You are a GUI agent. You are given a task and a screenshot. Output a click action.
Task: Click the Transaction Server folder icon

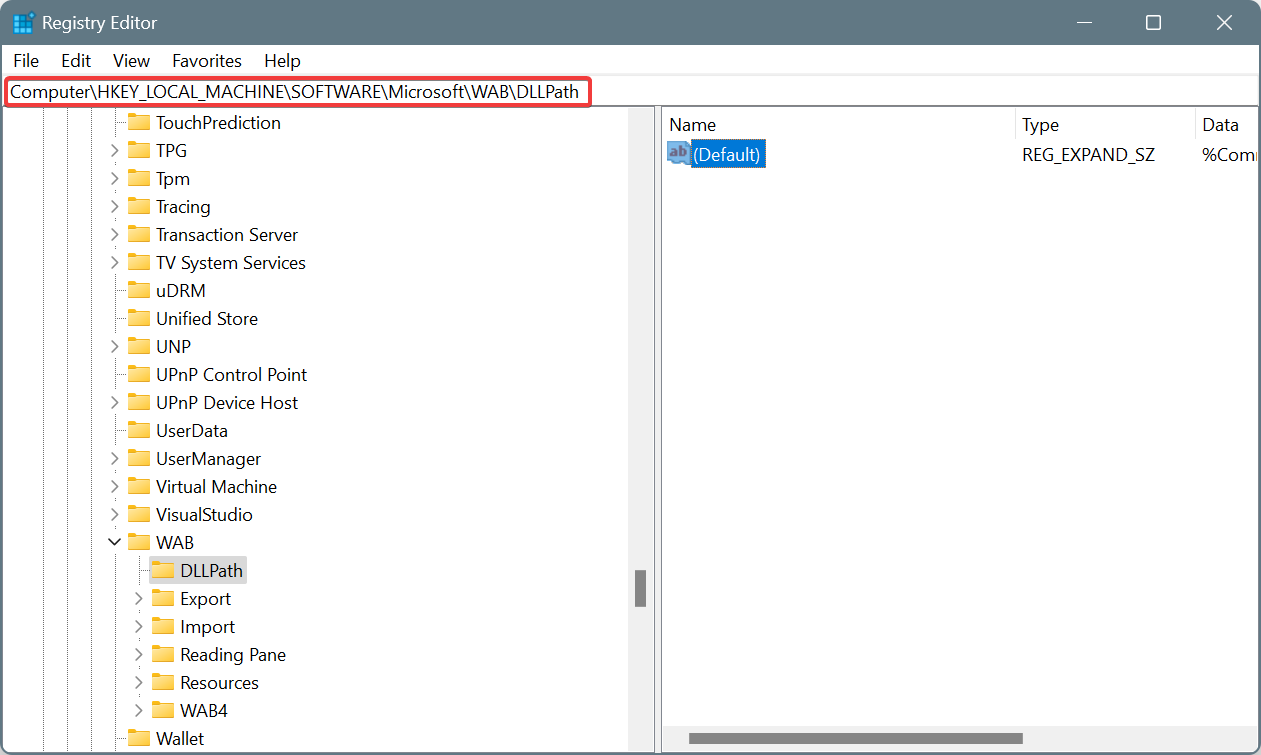click(x=139, y=235)
